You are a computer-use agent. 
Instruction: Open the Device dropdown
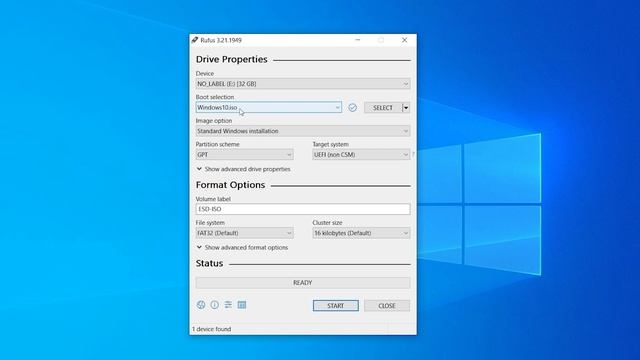point(303,84)
